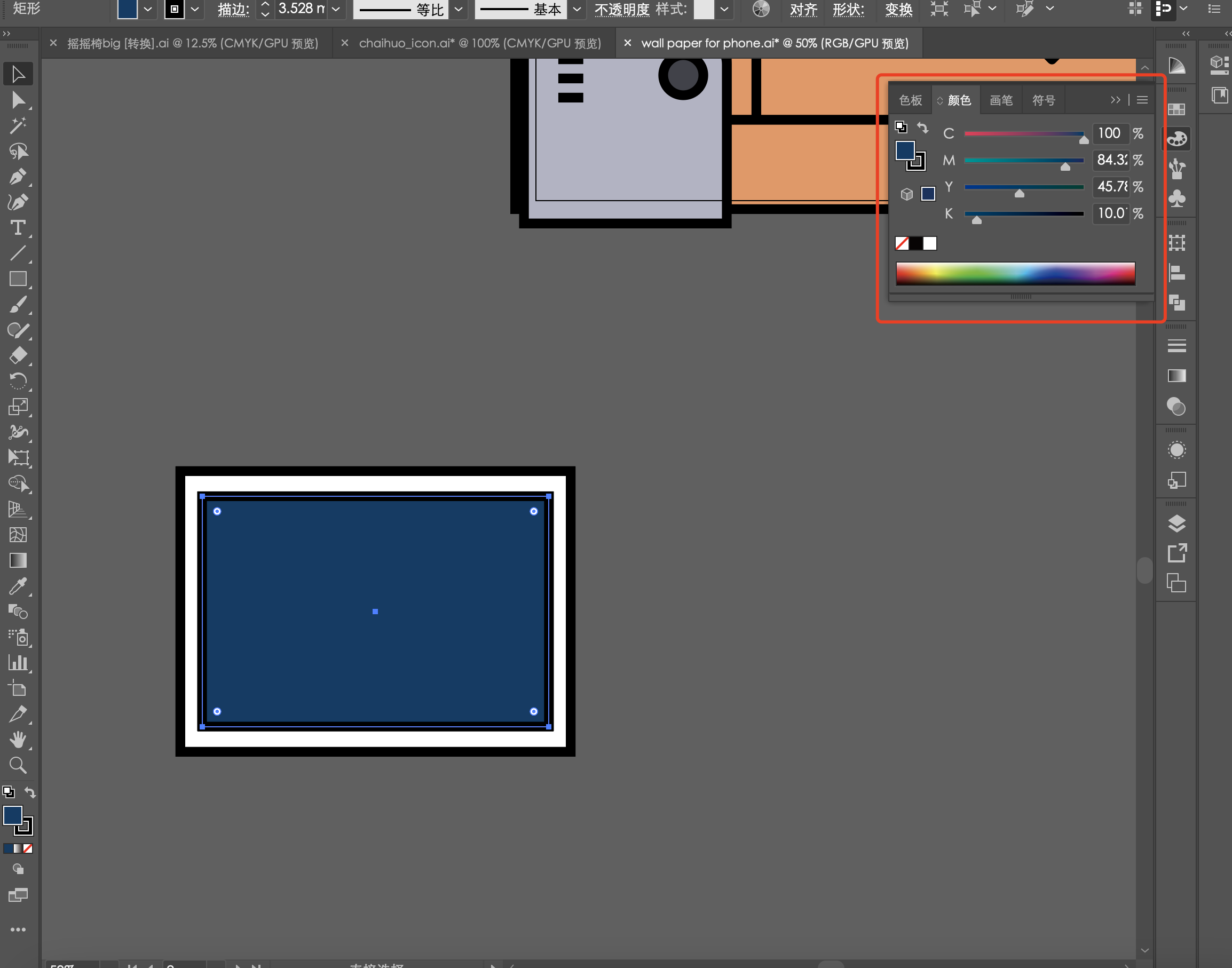Viewport: 1232px width, 968px height.
Task: Open the 变换 transform options
Action: pyautogui.click(x=898, y=10)
